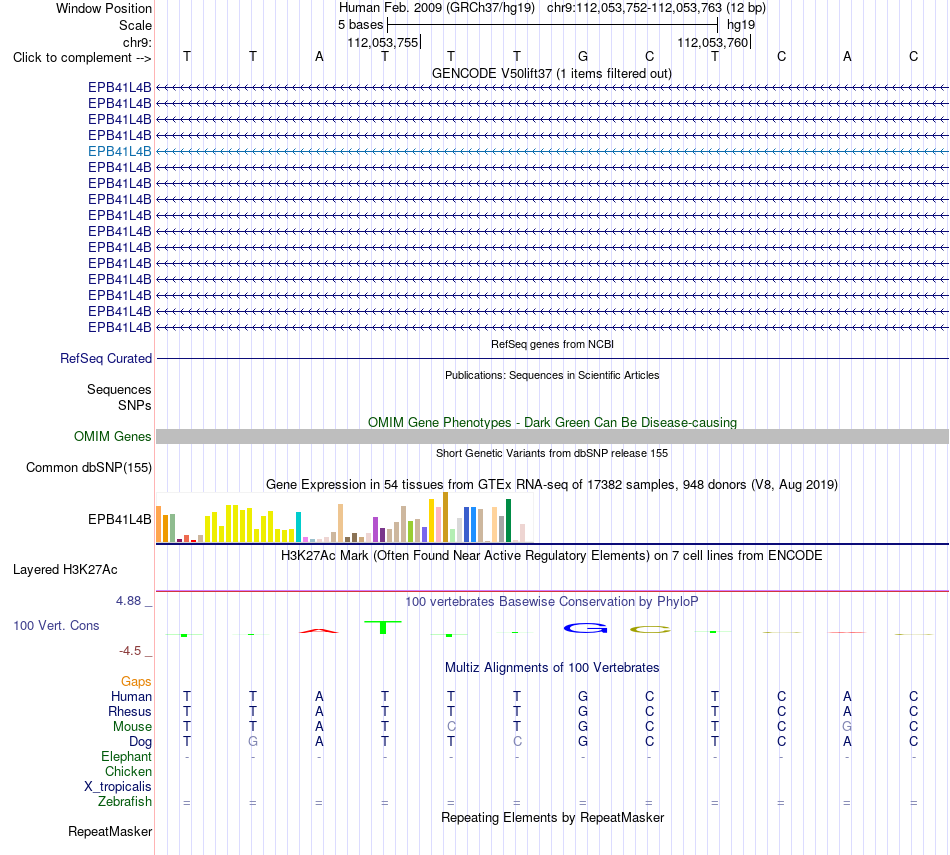This screenshot has width=950, height=855.
Task: Click the 'Click to complement -->' label
Action: 82,58
